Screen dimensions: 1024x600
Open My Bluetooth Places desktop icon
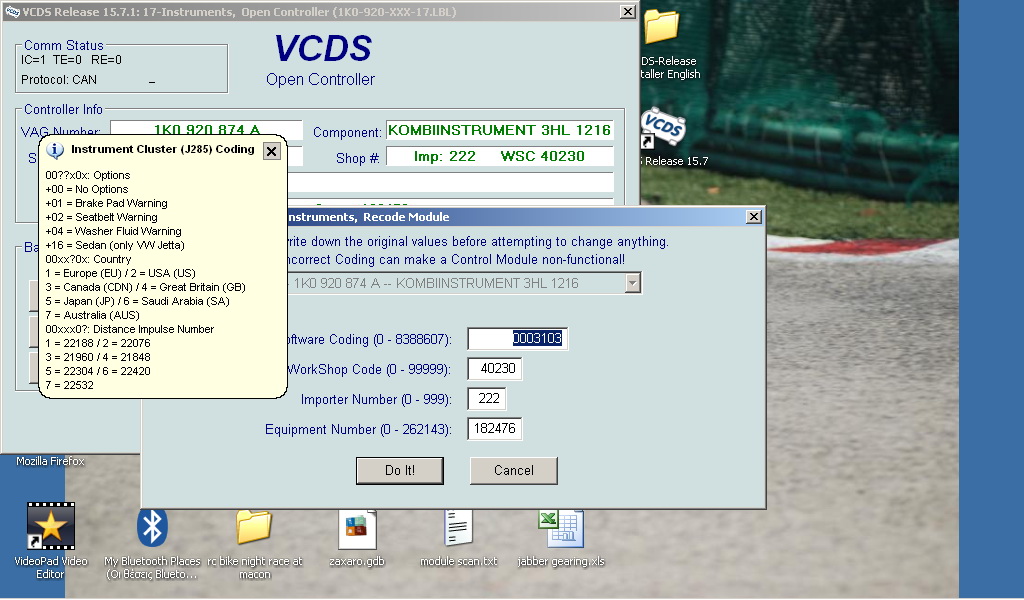coord(152,527)
